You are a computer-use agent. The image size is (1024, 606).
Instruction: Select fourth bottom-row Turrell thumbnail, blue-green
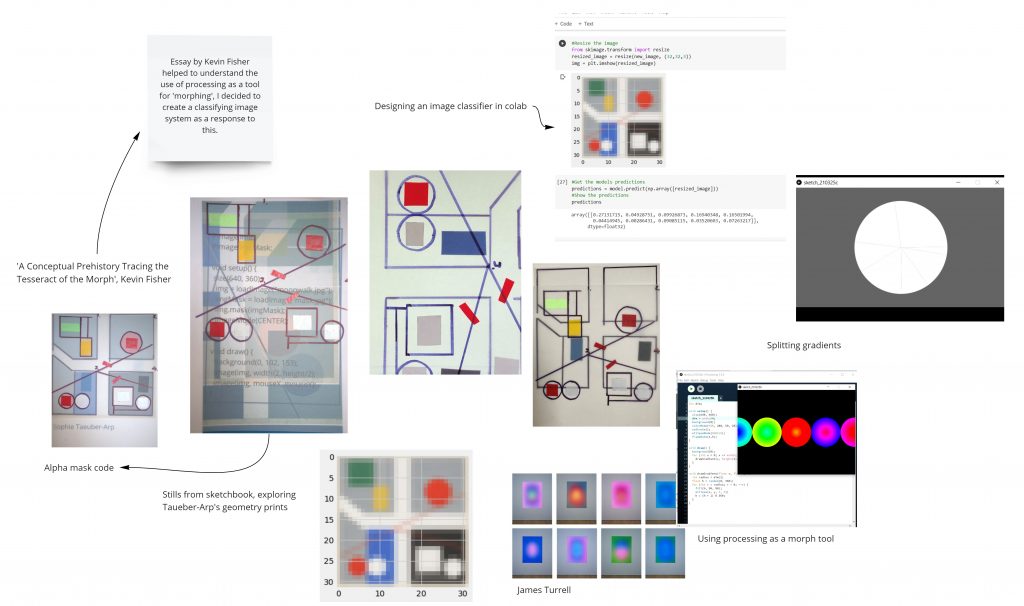coord(665,552)
